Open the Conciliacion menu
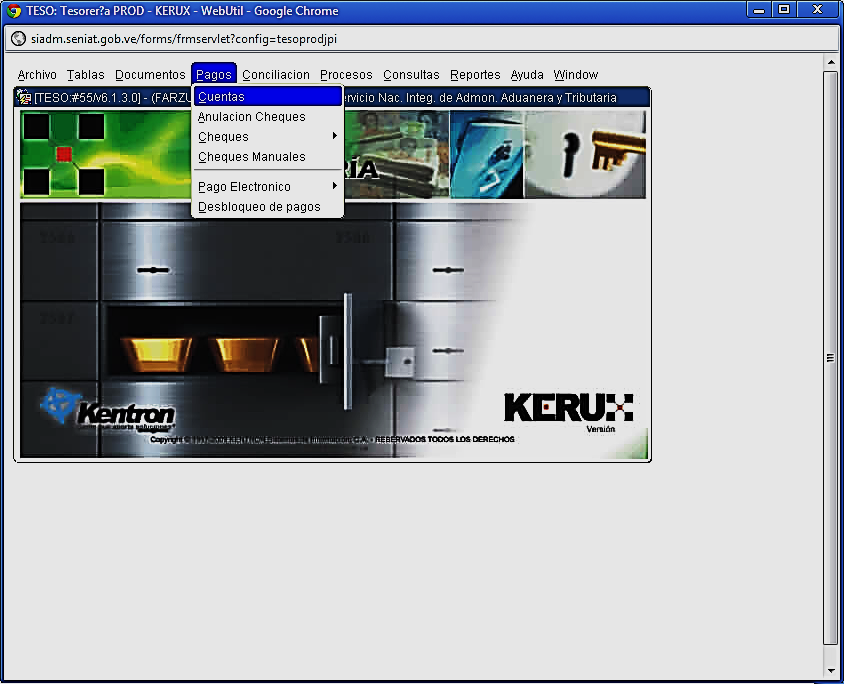Image resolution: width=844 pixels, height=684 pixels. point(276,74)
